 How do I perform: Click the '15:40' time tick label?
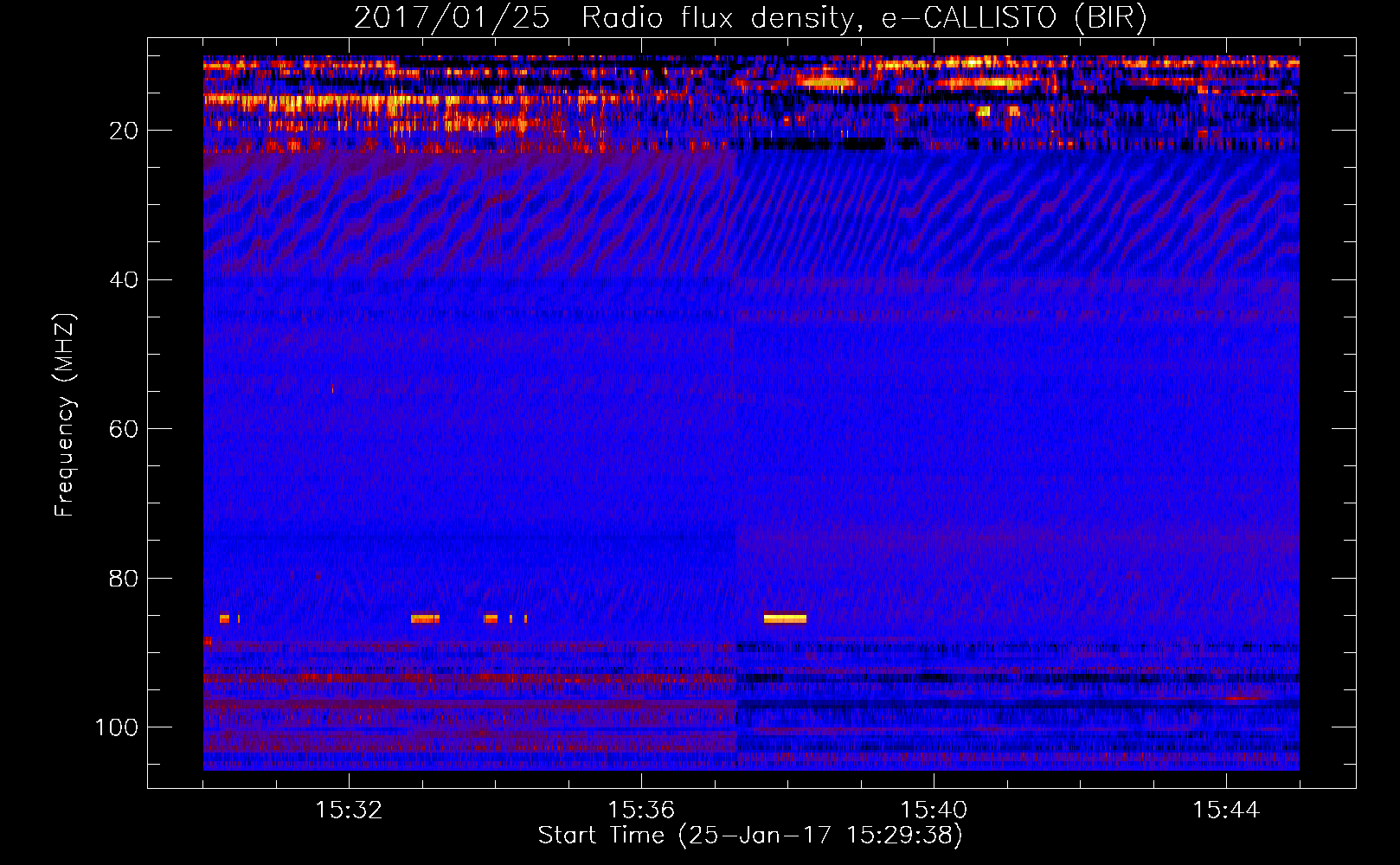coord(934,811)
